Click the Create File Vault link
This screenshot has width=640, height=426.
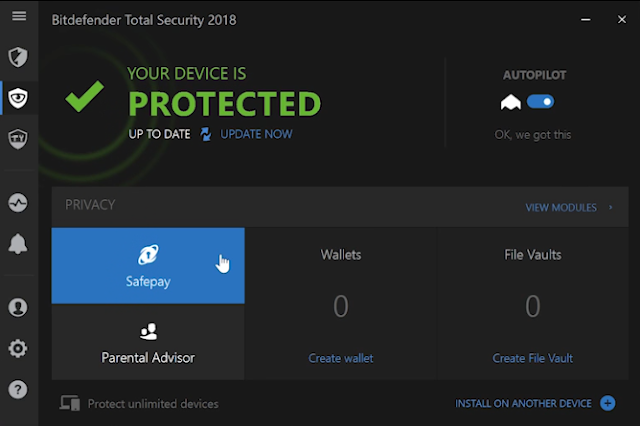coord(533,358)
